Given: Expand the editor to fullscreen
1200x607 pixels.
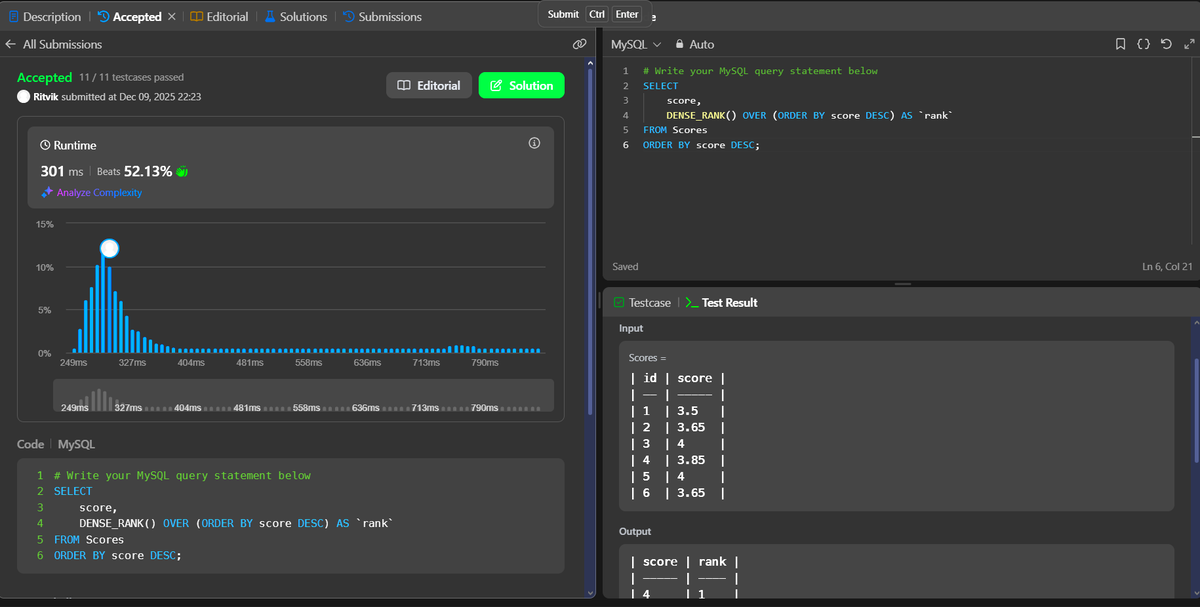Looking at the screenshot, I should point(1188,45).
